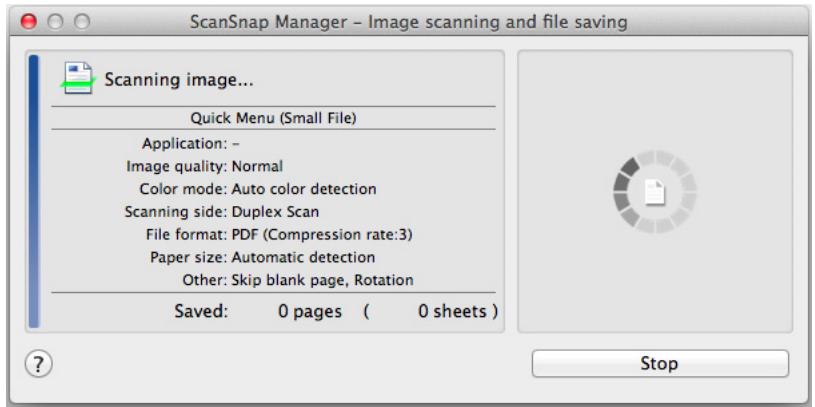
Task: Click the window title text
Action: [x=408, y=22]
